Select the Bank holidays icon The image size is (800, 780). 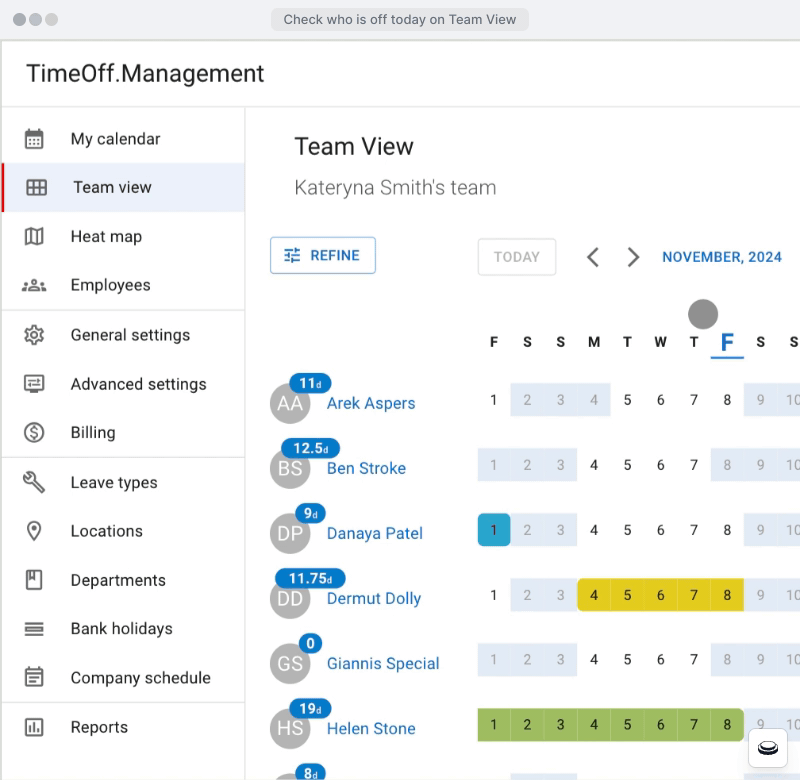click(34, 629)
